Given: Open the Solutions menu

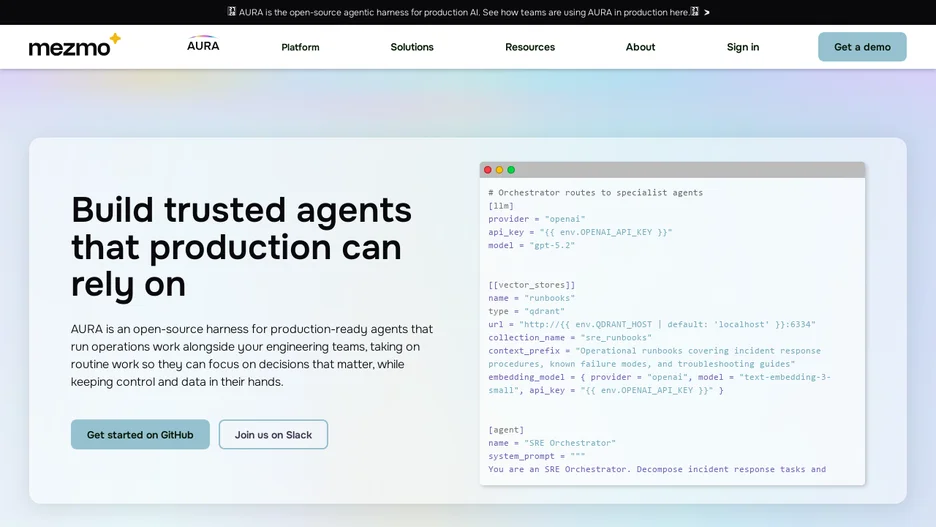Looking at the screenshot, I should point(412,47).
